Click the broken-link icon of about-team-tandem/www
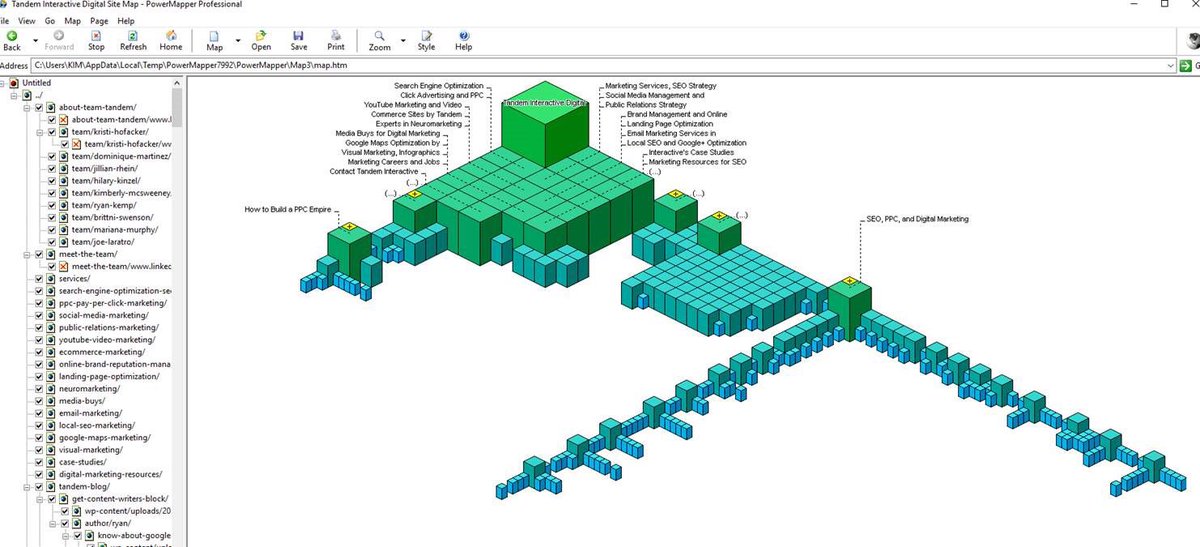 64,119
